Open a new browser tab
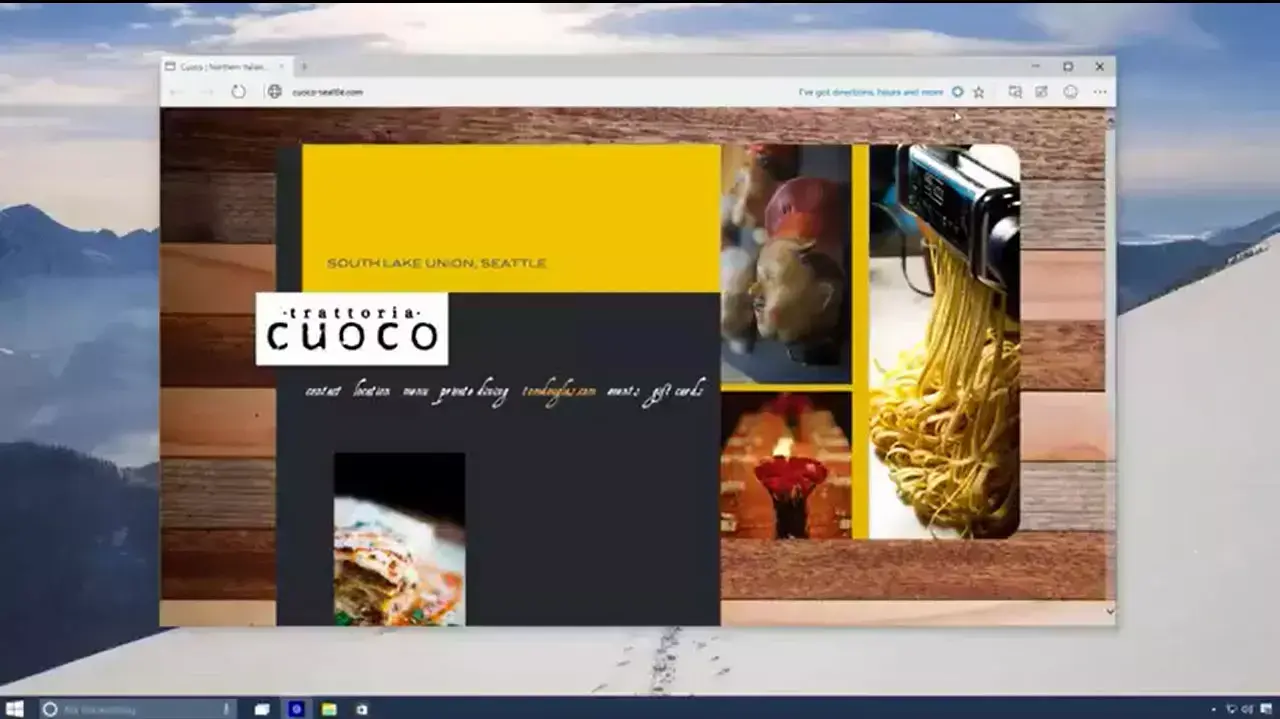The width and height of the screenshot is (1280, 719). point(304,67)
